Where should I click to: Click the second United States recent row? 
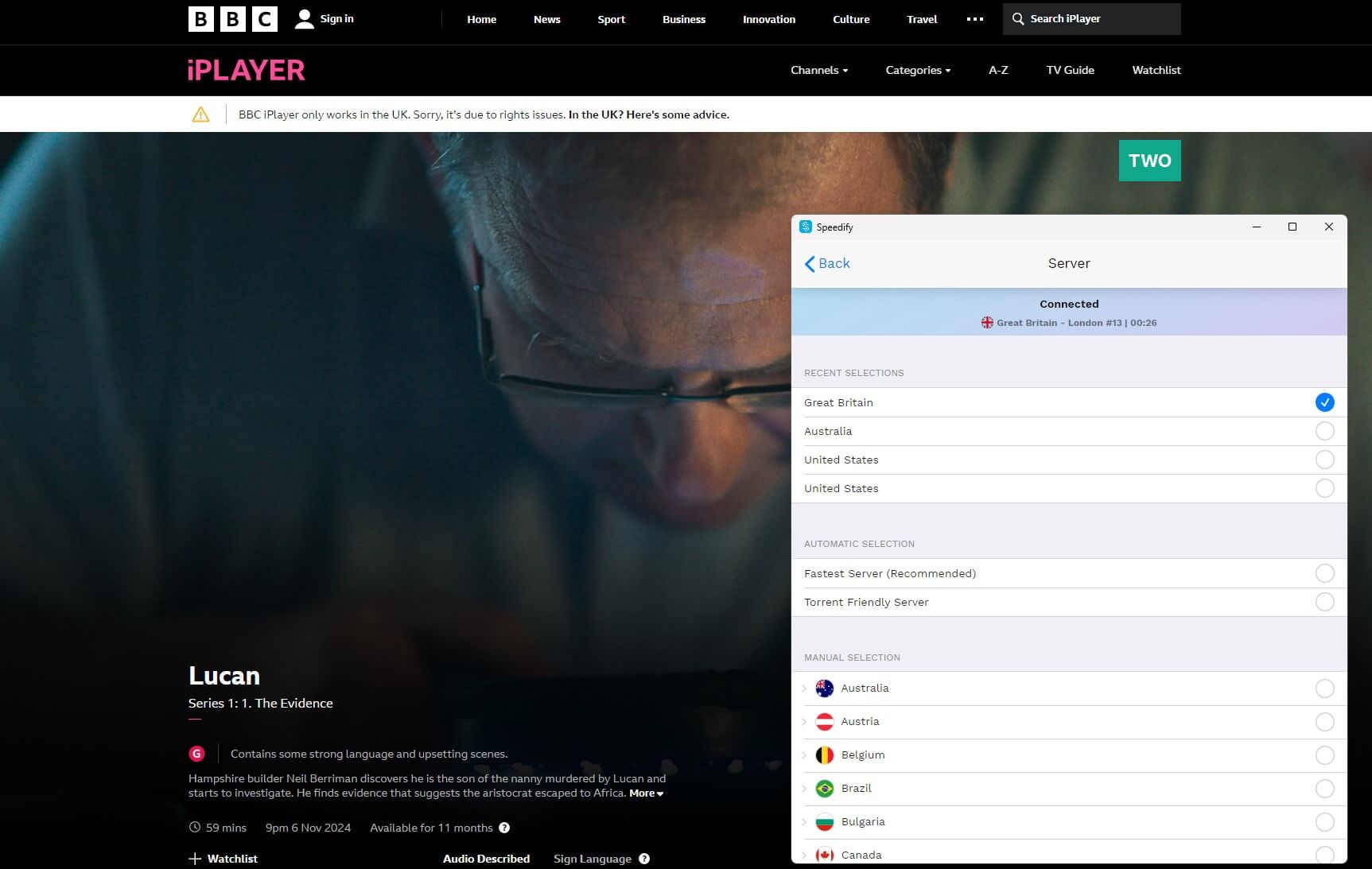pyautogui.click(x=1069, y=488)
